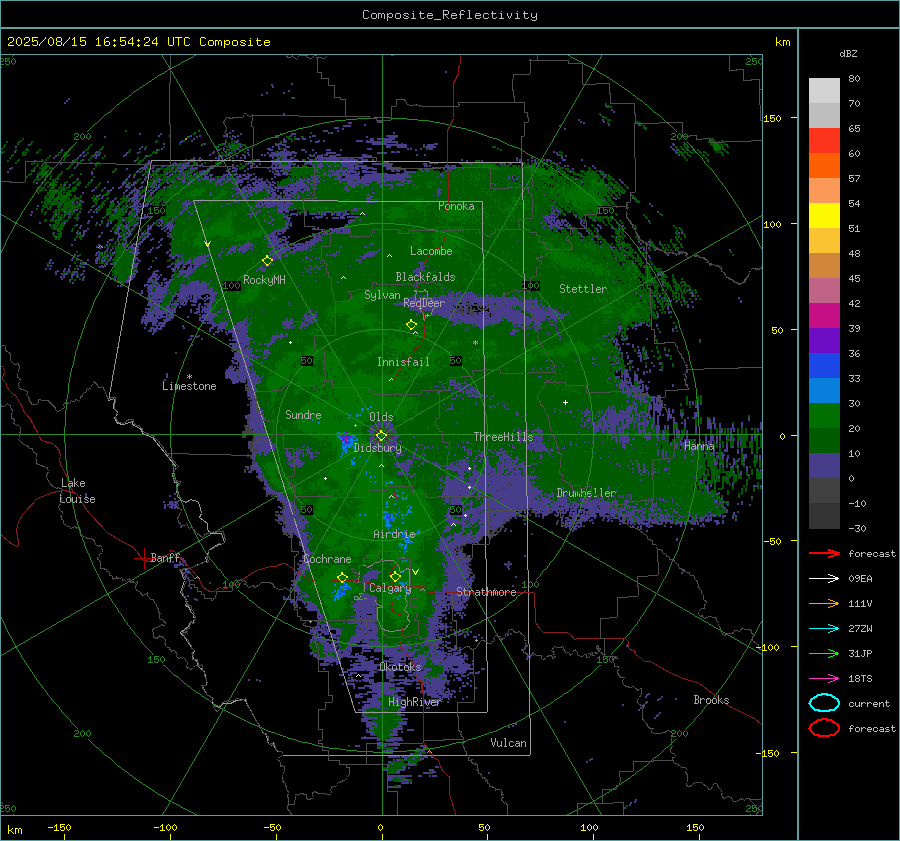The width and height of the screenshot is (900, 841).
Task: Click the red forecast ellipse in legend
Action: [x=824, y=728]
